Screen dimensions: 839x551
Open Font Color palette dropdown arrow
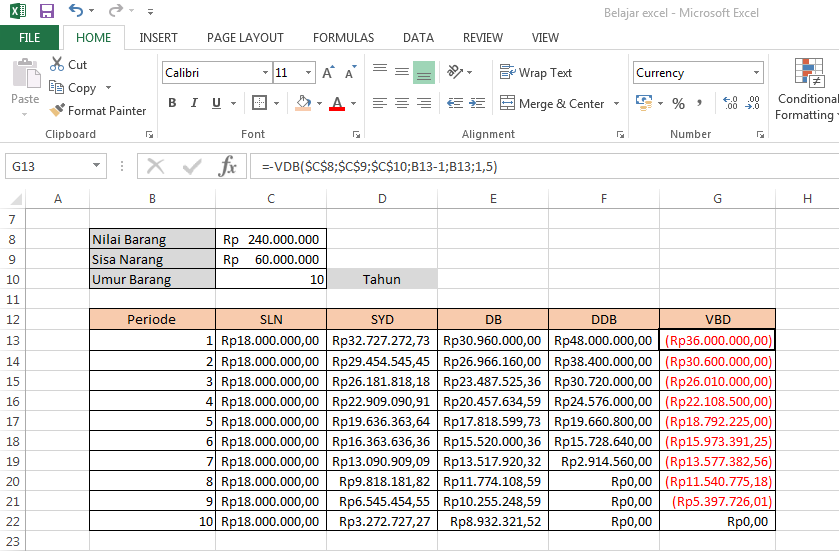pos(353,103)
